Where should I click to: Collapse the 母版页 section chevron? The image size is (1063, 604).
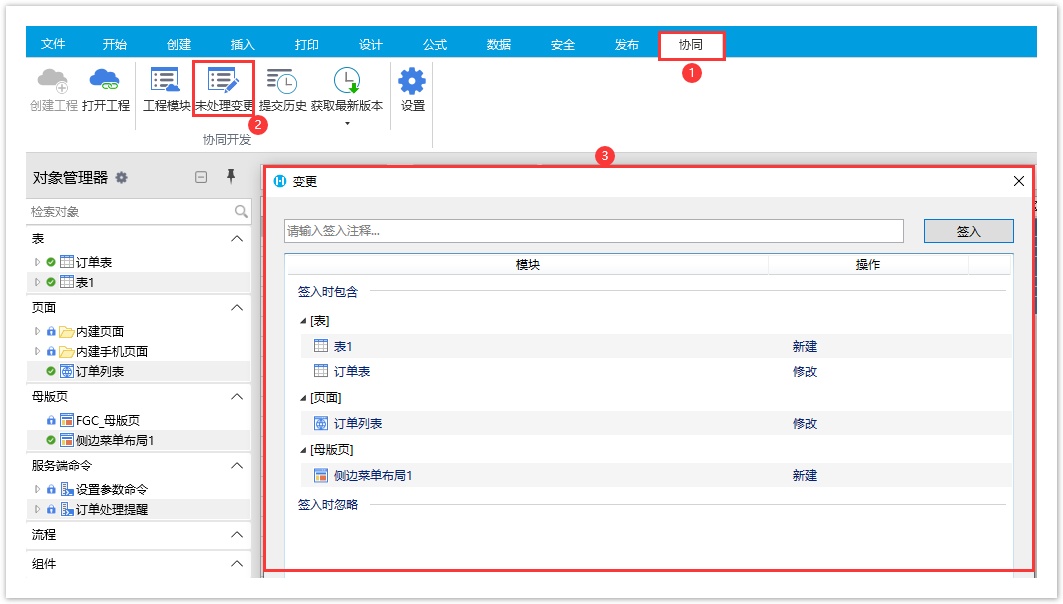(x=237, y=397)
